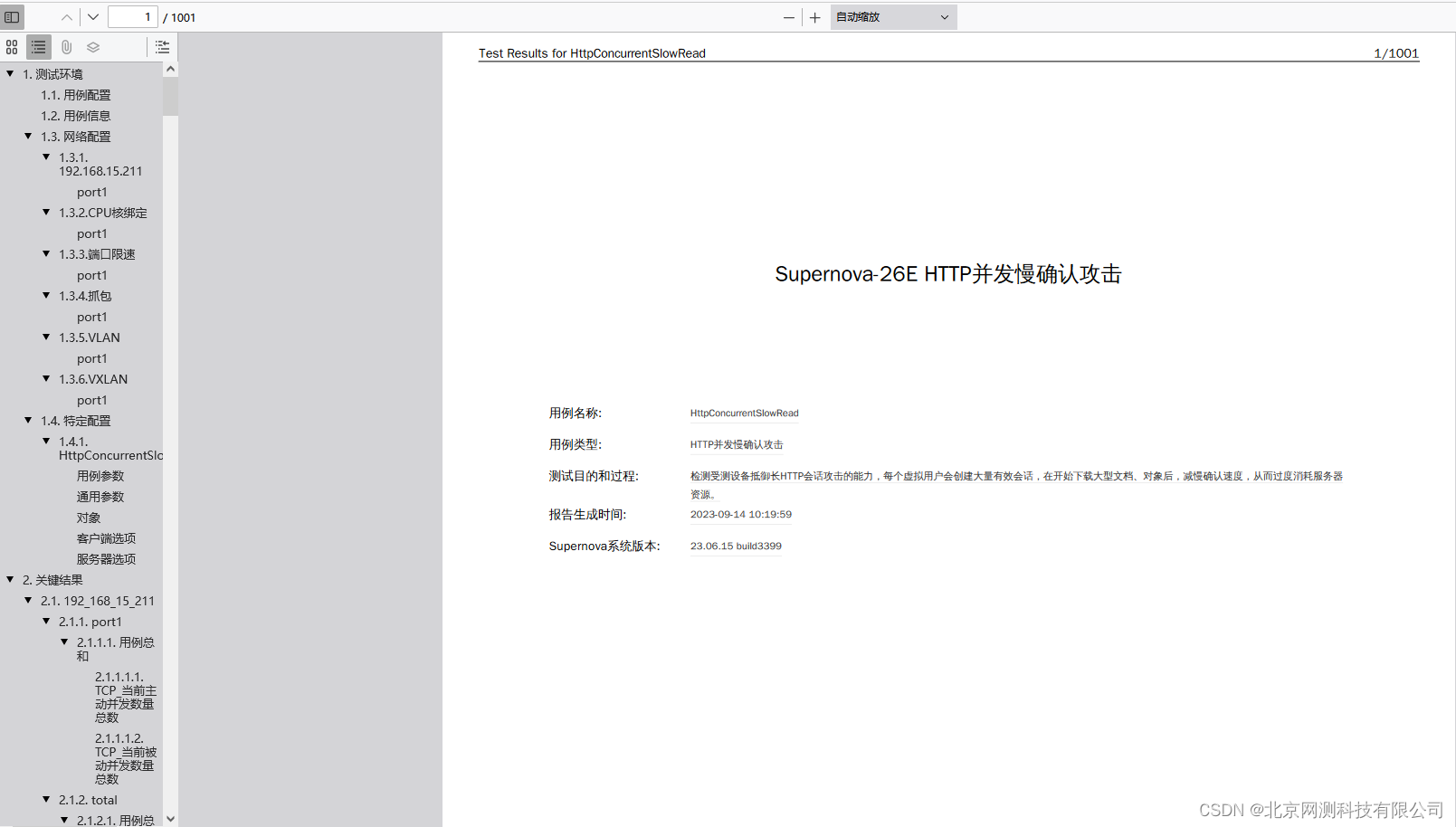
Task: Open outline item 1.2. 用例信息
Action: pos(76,116)
